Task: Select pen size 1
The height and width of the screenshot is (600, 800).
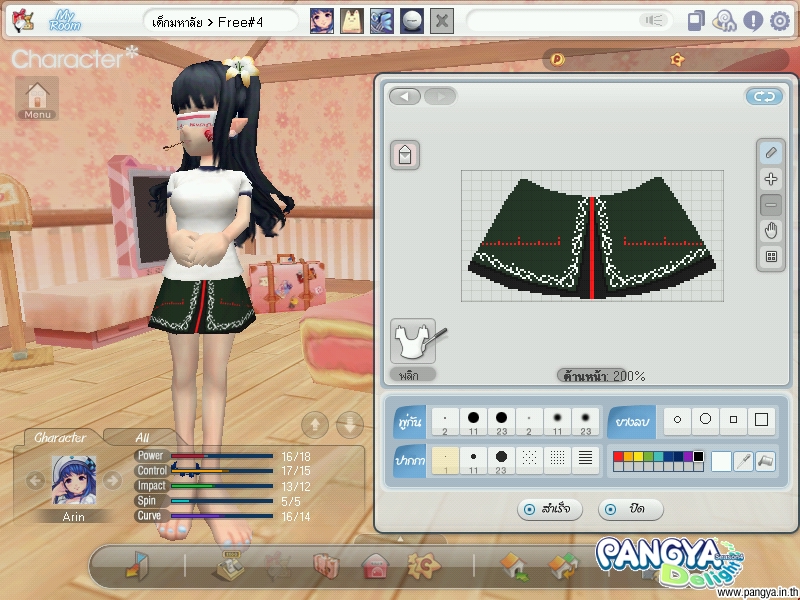Action: click(445, 461)
